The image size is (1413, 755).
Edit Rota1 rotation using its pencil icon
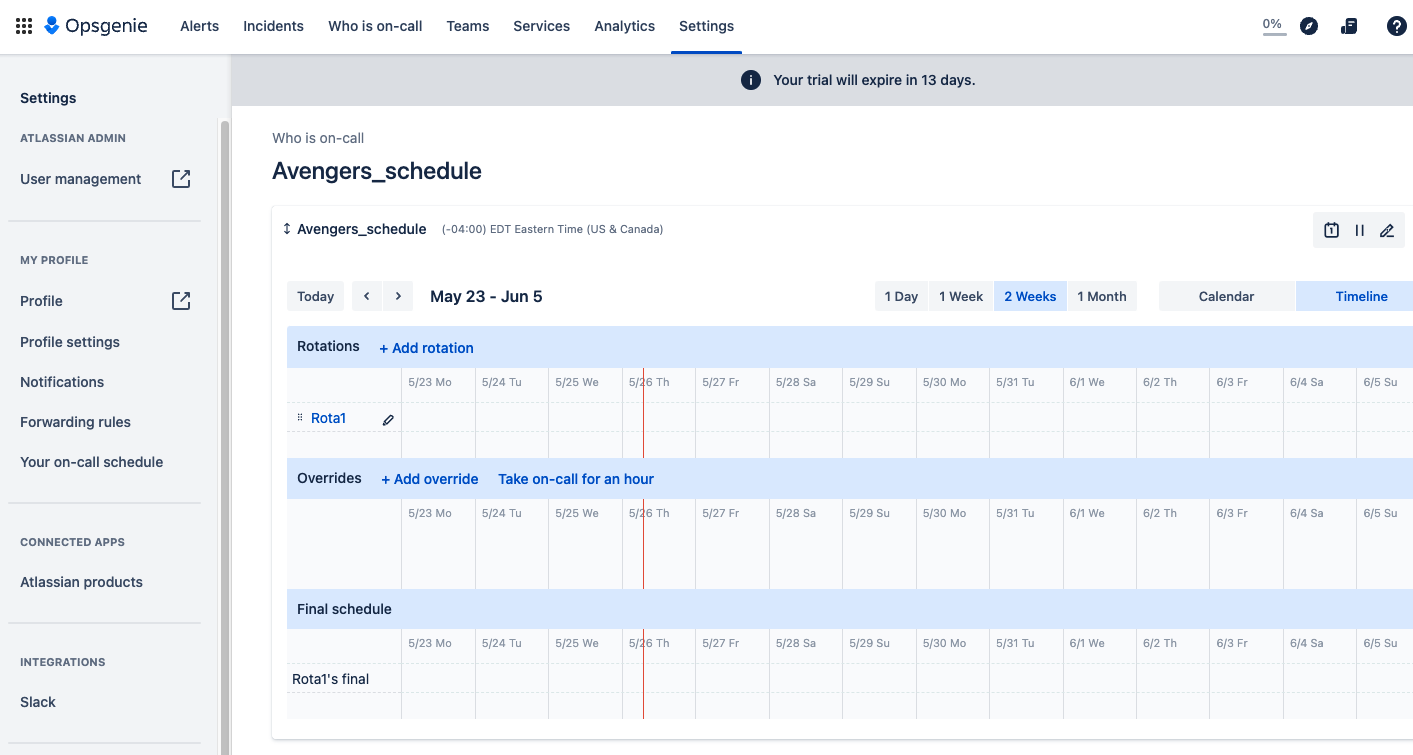[388, 420]
